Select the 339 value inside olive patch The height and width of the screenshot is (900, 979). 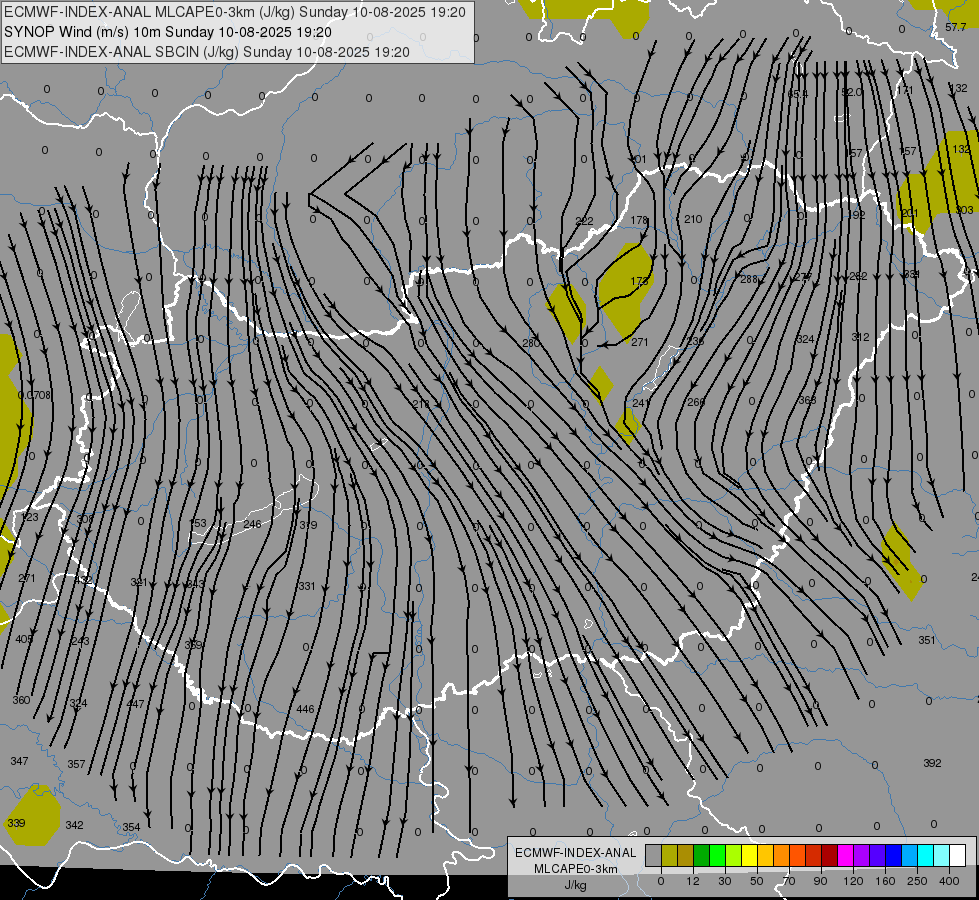tap(16, 823)
